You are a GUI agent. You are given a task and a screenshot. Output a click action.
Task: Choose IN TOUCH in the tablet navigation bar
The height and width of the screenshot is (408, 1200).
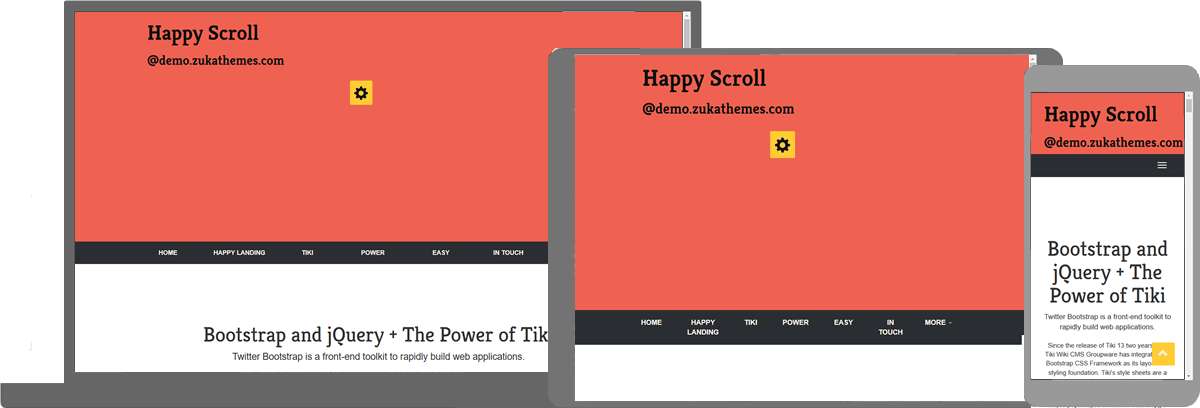[x=890, y=327]
